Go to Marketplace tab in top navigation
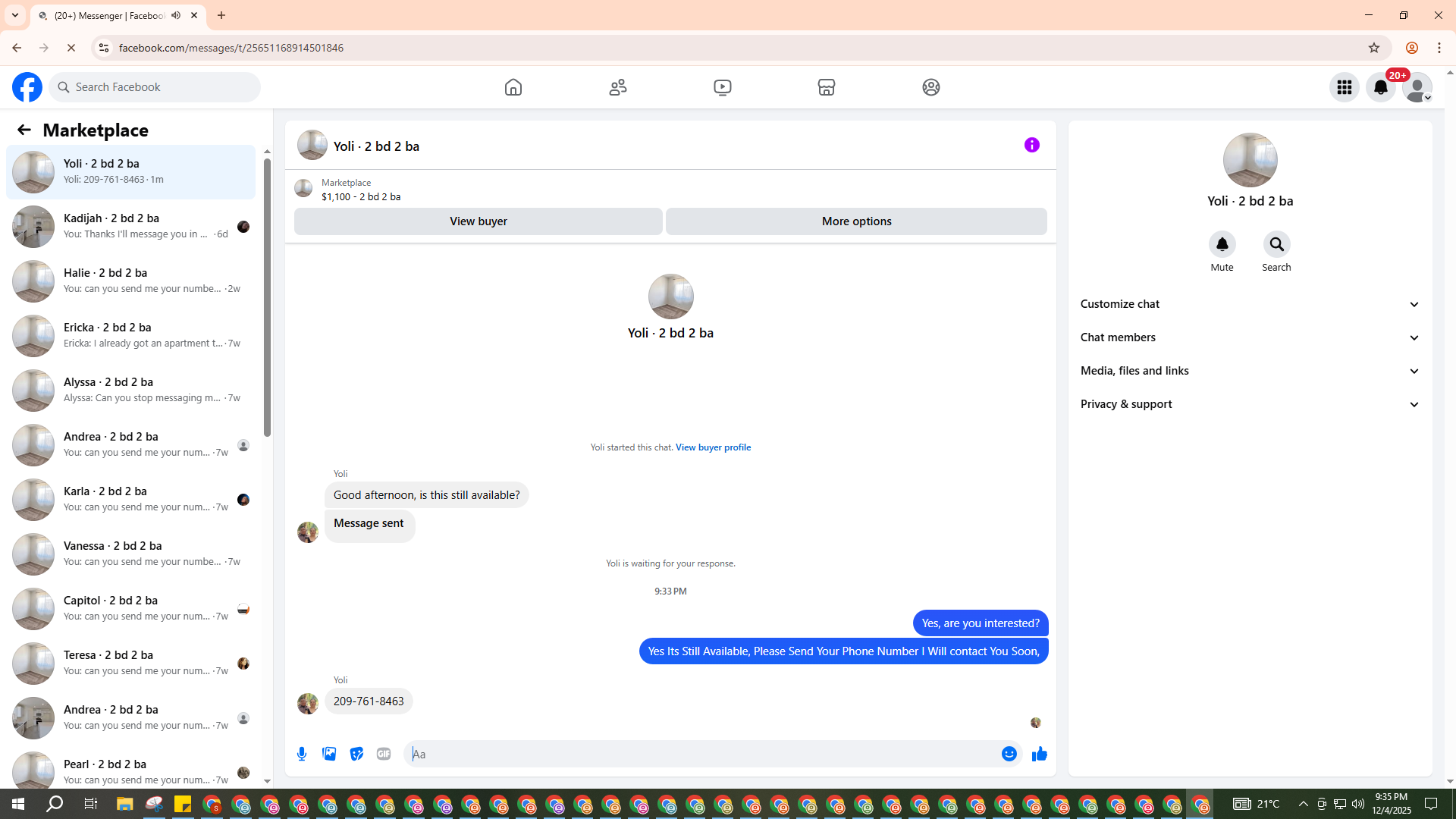1456x819 pixels. tap(826, 87)
